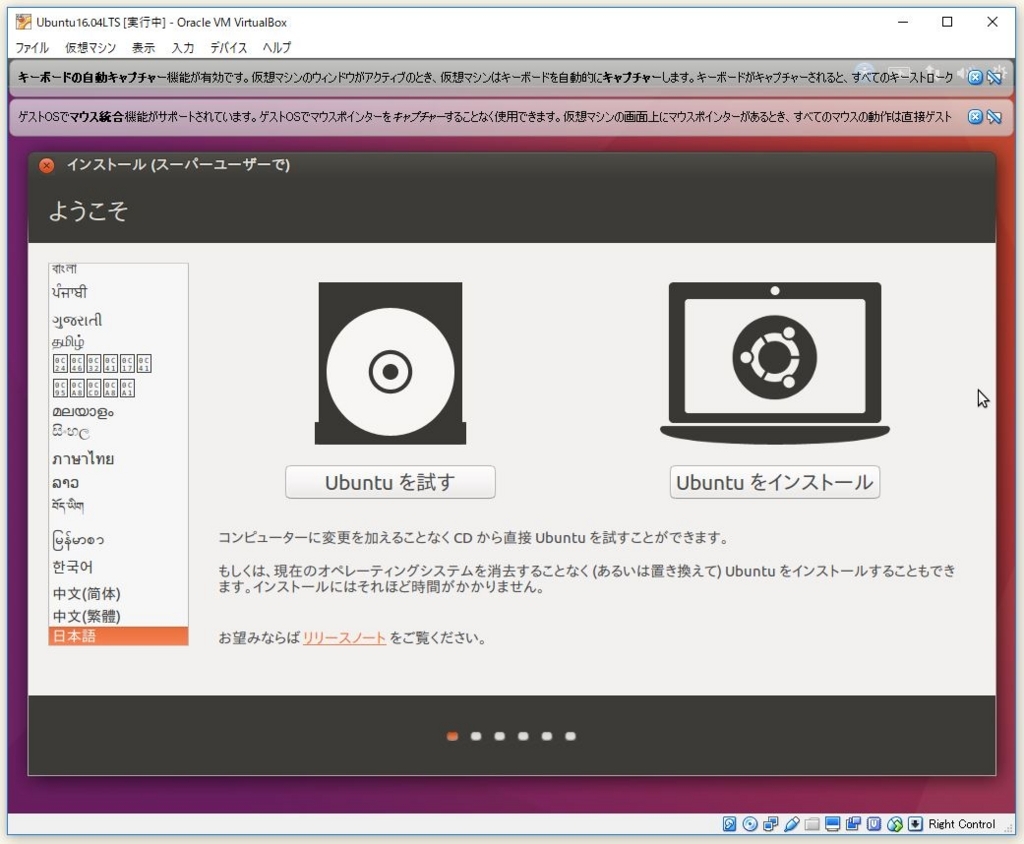Select 中文(繁體) in the language list
1024x844 pixels.
click(x=86, y=615)
